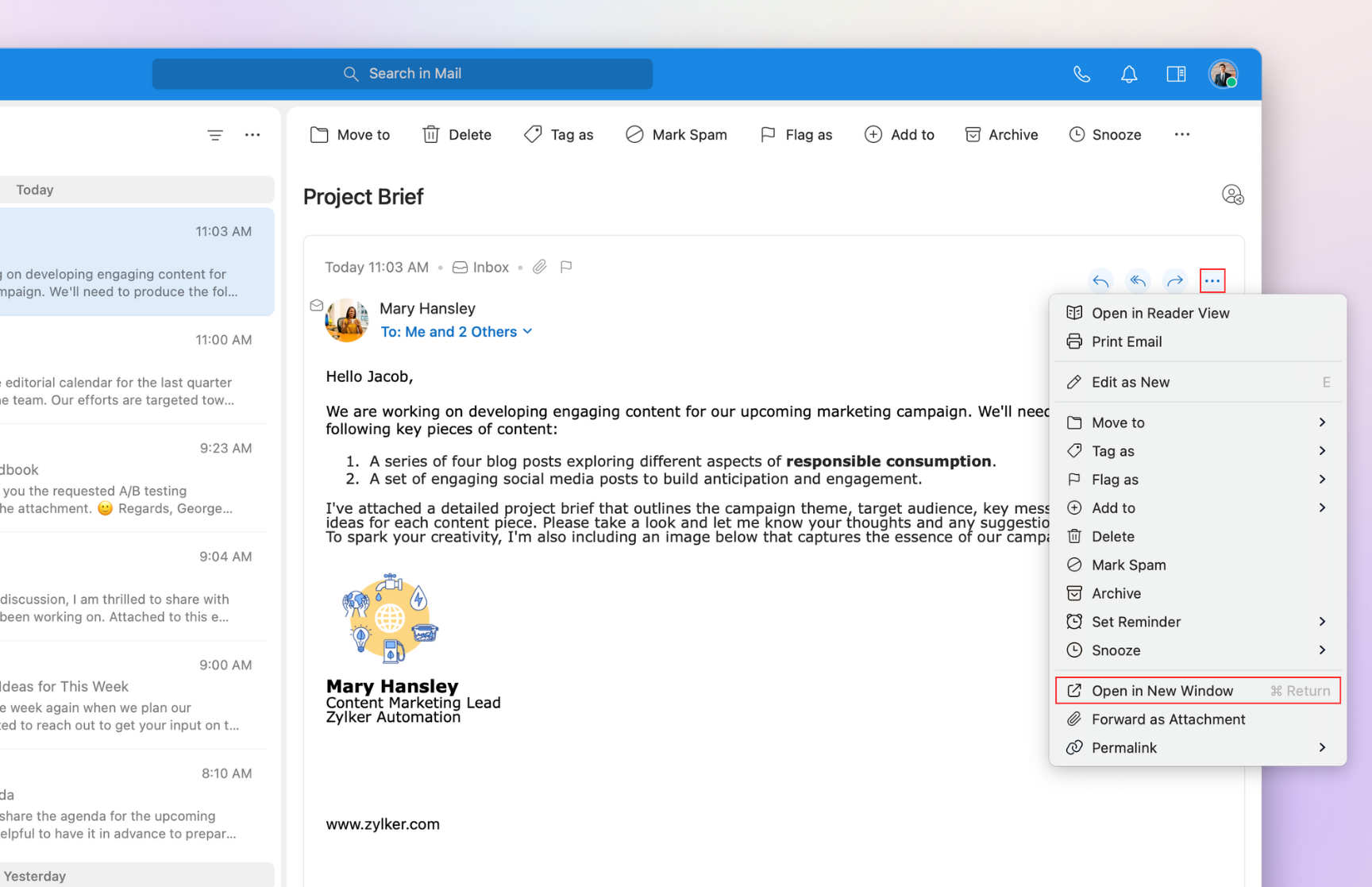Click Mary Hansley's sender avatar

tap(347, 320)
